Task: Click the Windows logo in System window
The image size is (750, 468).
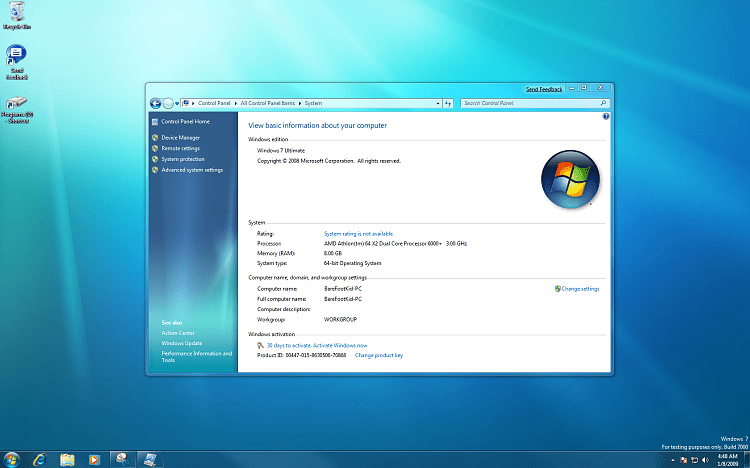Action: click(570, 179)
